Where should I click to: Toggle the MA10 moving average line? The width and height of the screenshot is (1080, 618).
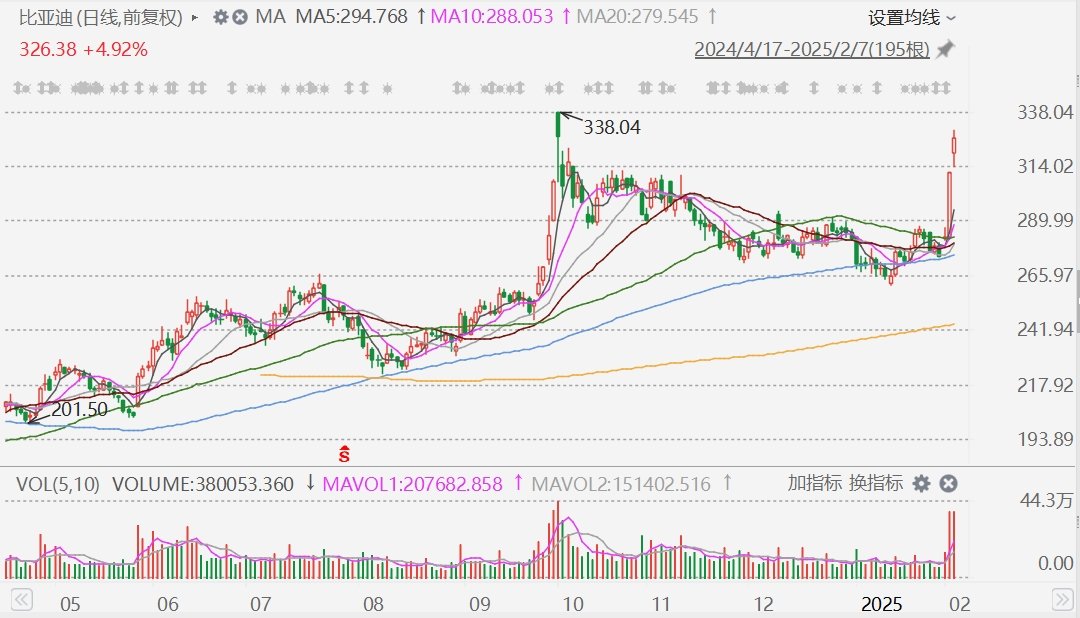click(x=492, y=17)
